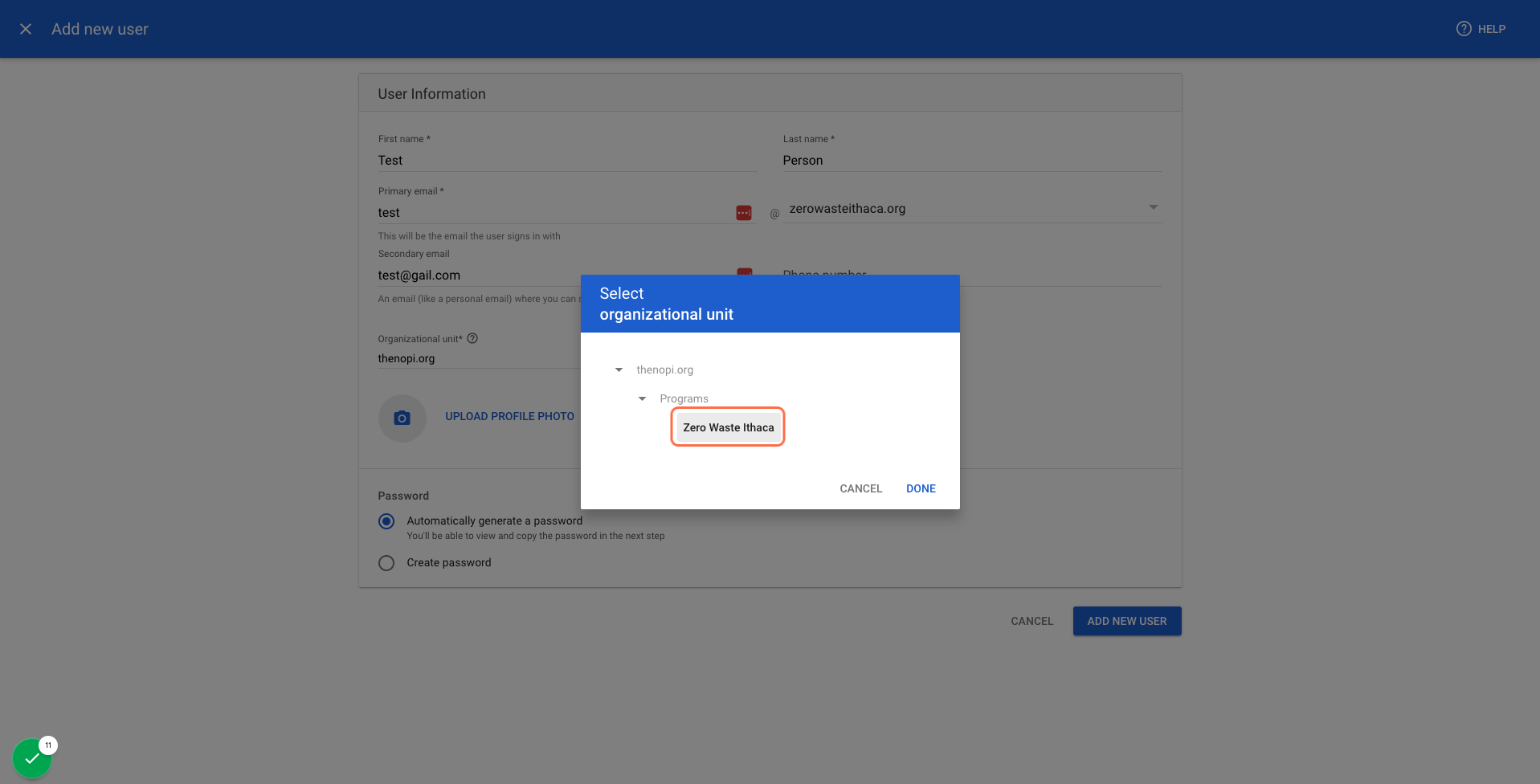Screen dimensions: 1540x784
Task: Select the Programs organizational unit
Action: pos(684,398)
